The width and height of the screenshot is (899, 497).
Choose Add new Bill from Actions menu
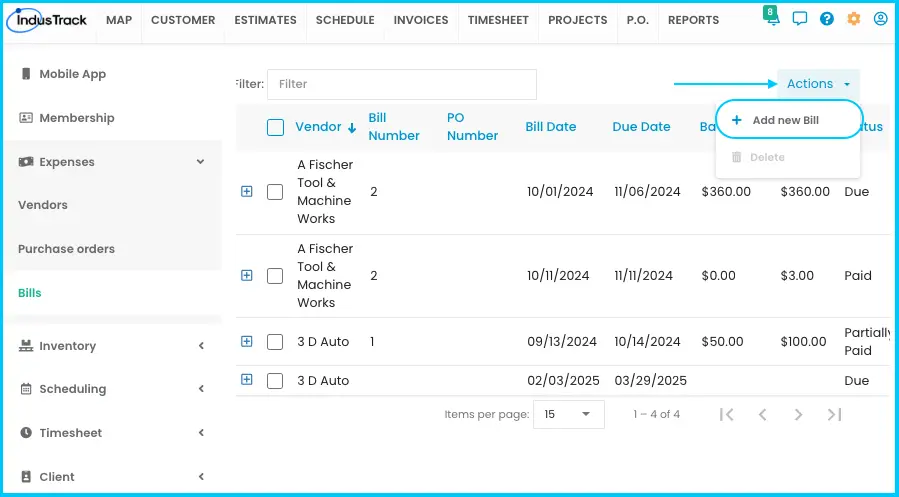(789, 120)
